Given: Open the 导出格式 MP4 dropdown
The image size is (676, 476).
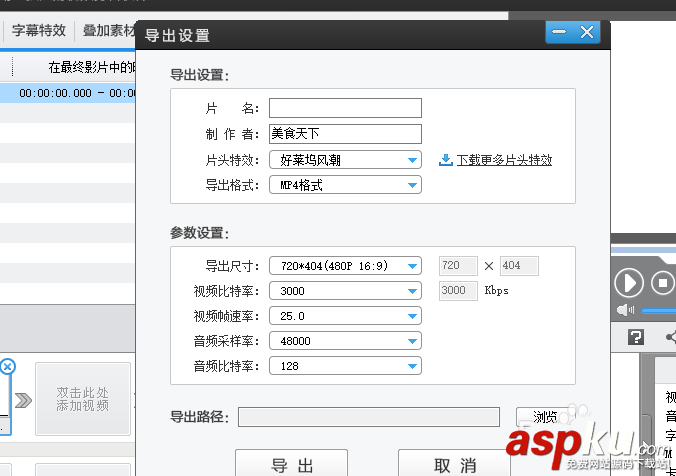Looking at the screenshot, I should 345,185.
